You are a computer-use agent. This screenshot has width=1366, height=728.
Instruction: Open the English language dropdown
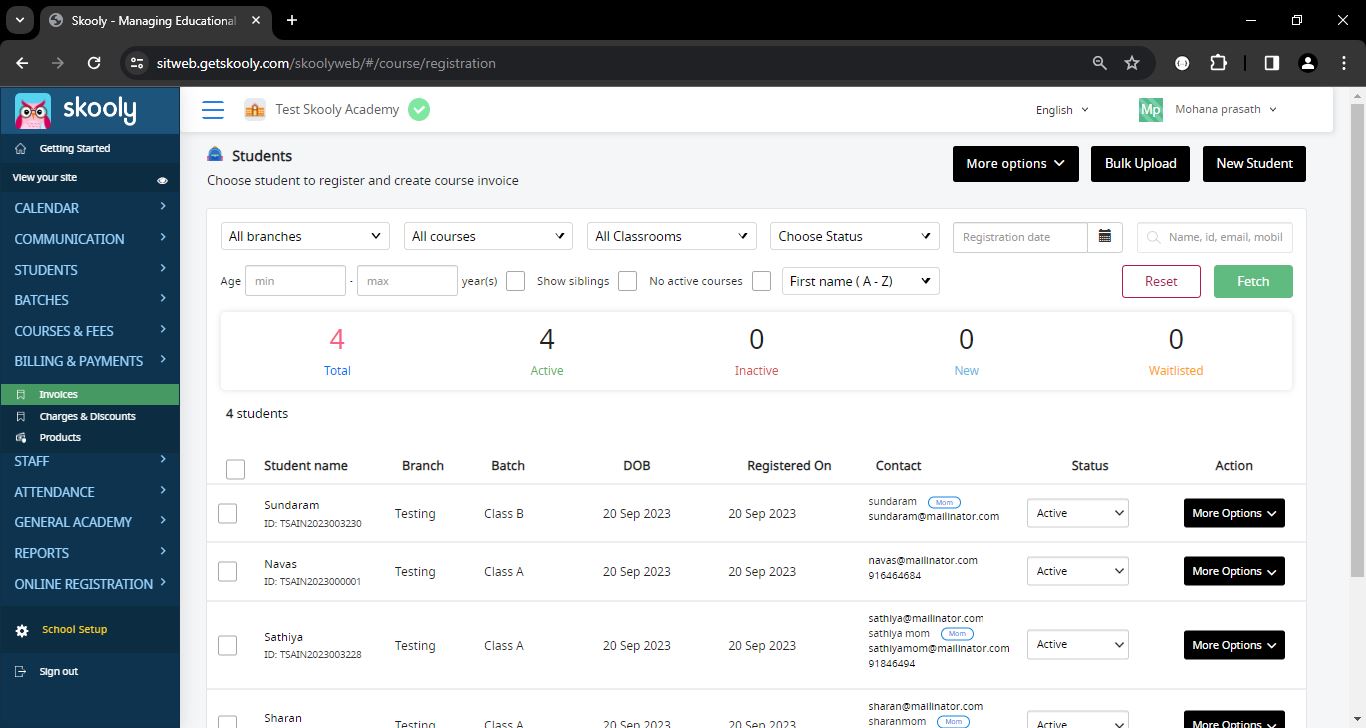[x=1062, y=110]
